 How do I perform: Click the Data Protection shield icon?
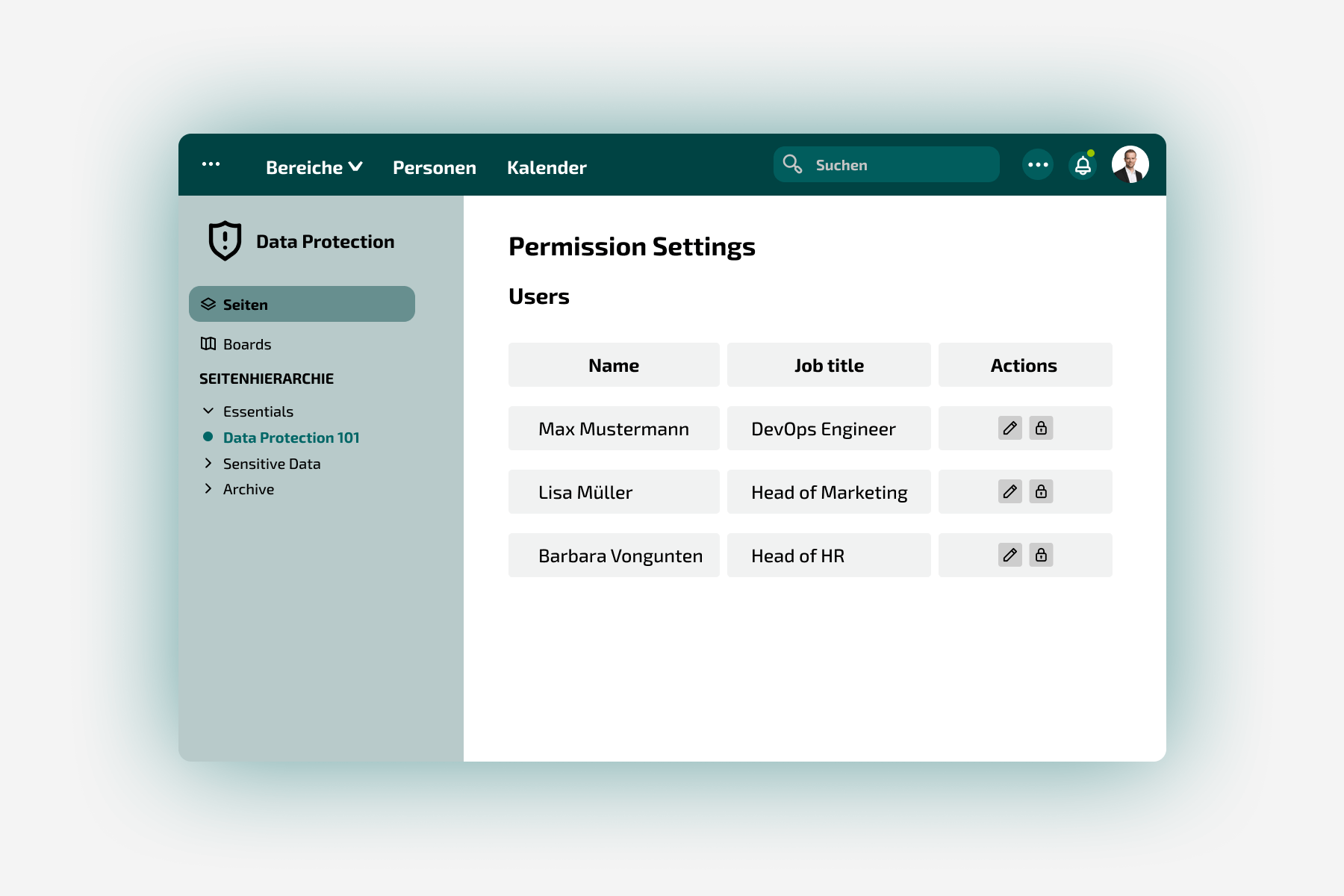[225, 240]
